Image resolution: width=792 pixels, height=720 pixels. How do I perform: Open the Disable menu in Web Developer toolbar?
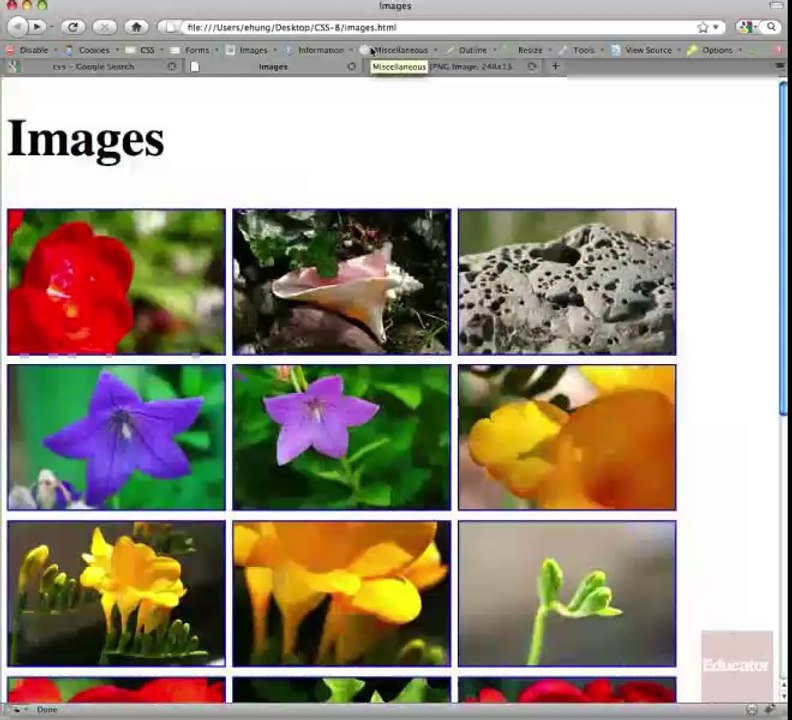33,50
